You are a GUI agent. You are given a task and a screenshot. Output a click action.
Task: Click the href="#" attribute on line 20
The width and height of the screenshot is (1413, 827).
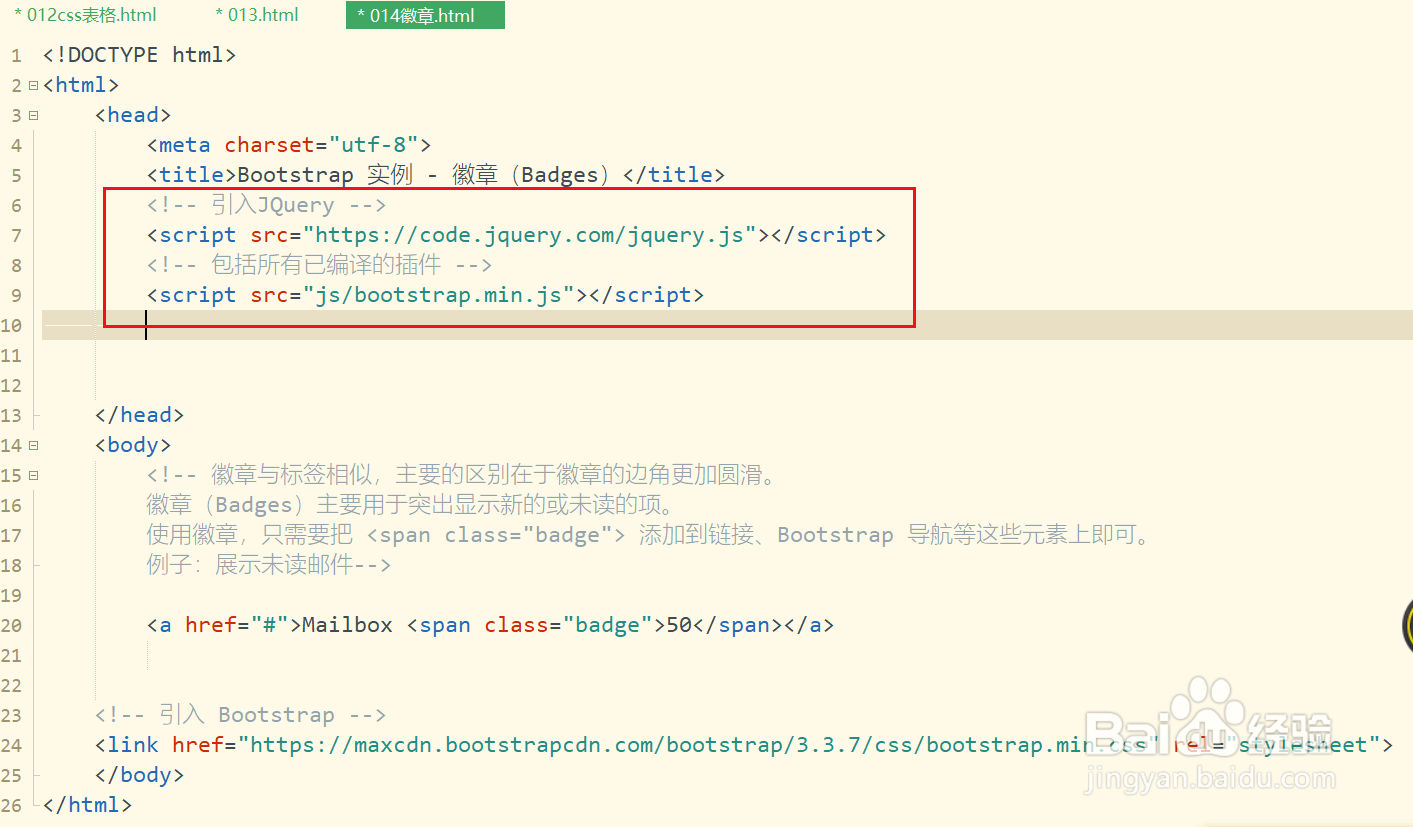[237, 625]
